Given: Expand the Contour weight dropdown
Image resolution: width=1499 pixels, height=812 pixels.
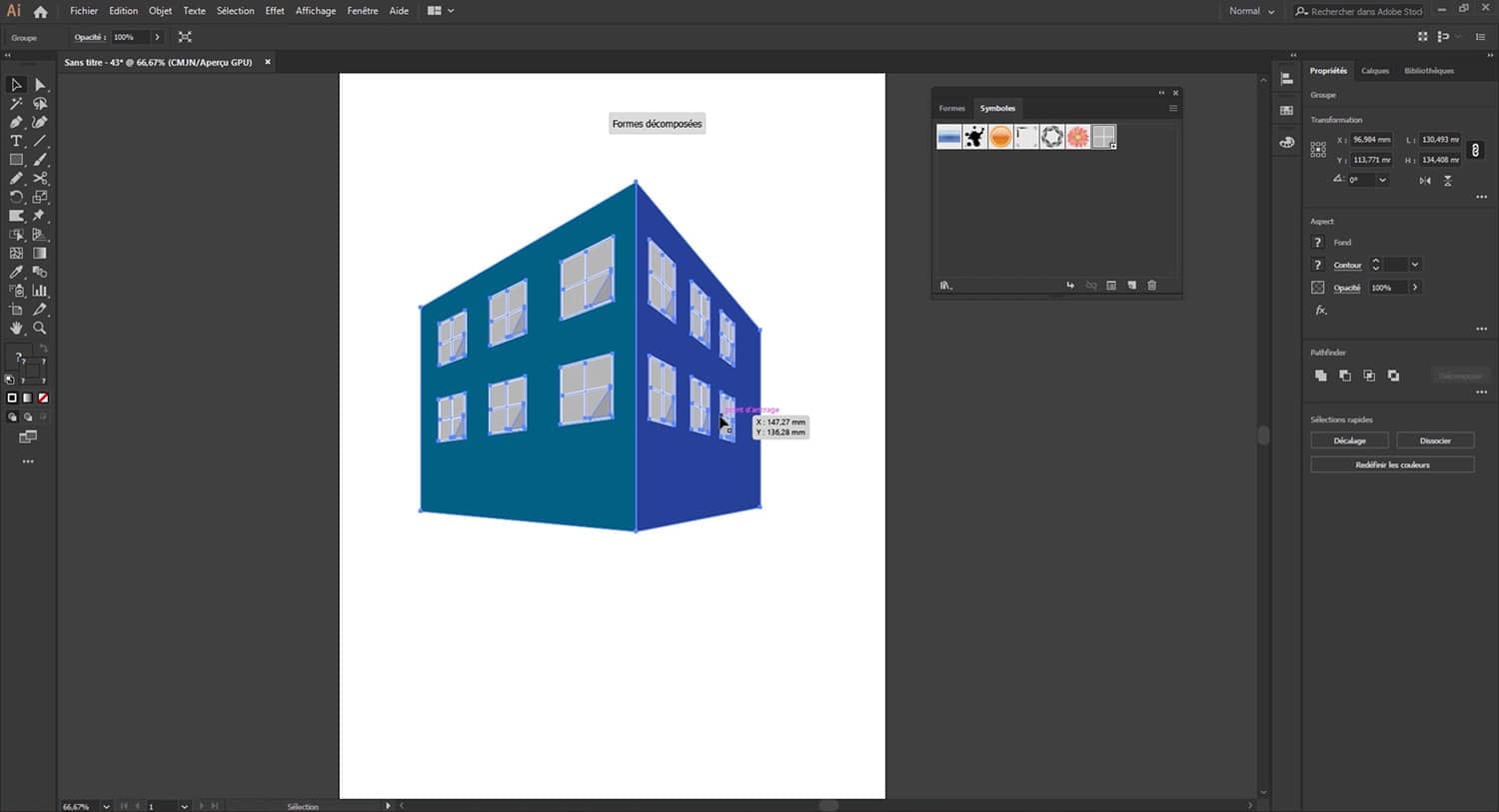Looking at the screenshot, I should pos(1414,265).
